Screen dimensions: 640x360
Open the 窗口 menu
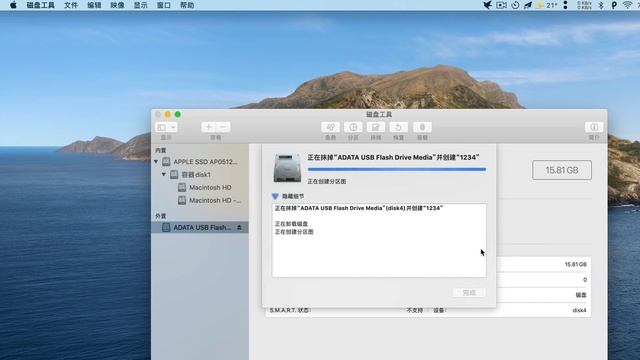164,5
